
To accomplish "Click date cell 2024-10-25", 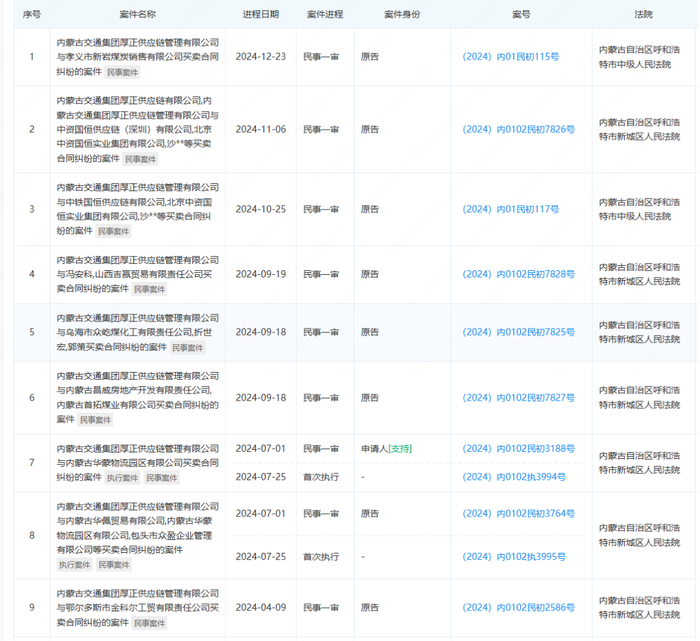I will tap(261, 209).
